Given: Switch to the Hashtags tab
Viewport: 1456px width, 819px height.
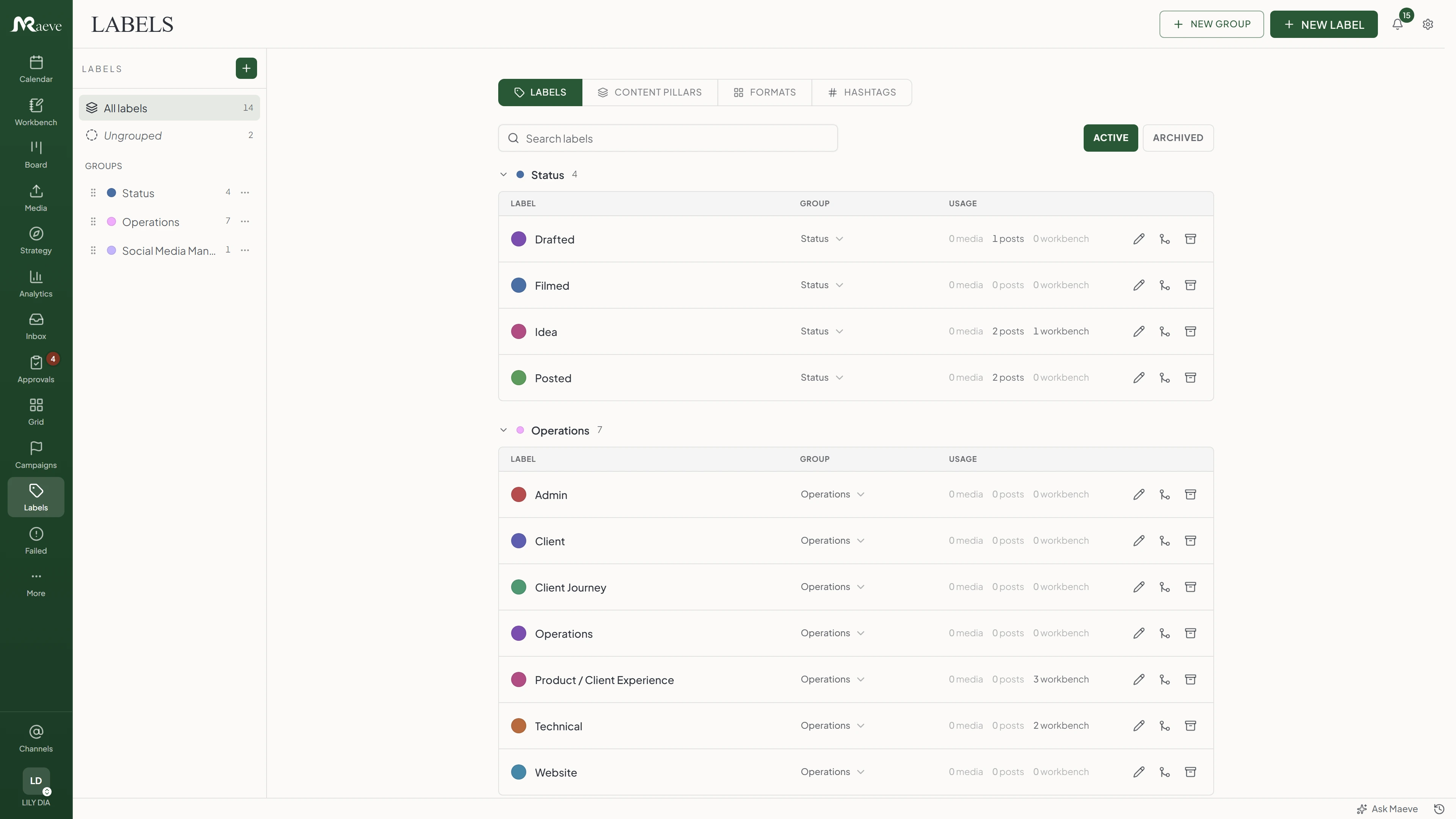Looking at the screenshot, I should 861,92.
